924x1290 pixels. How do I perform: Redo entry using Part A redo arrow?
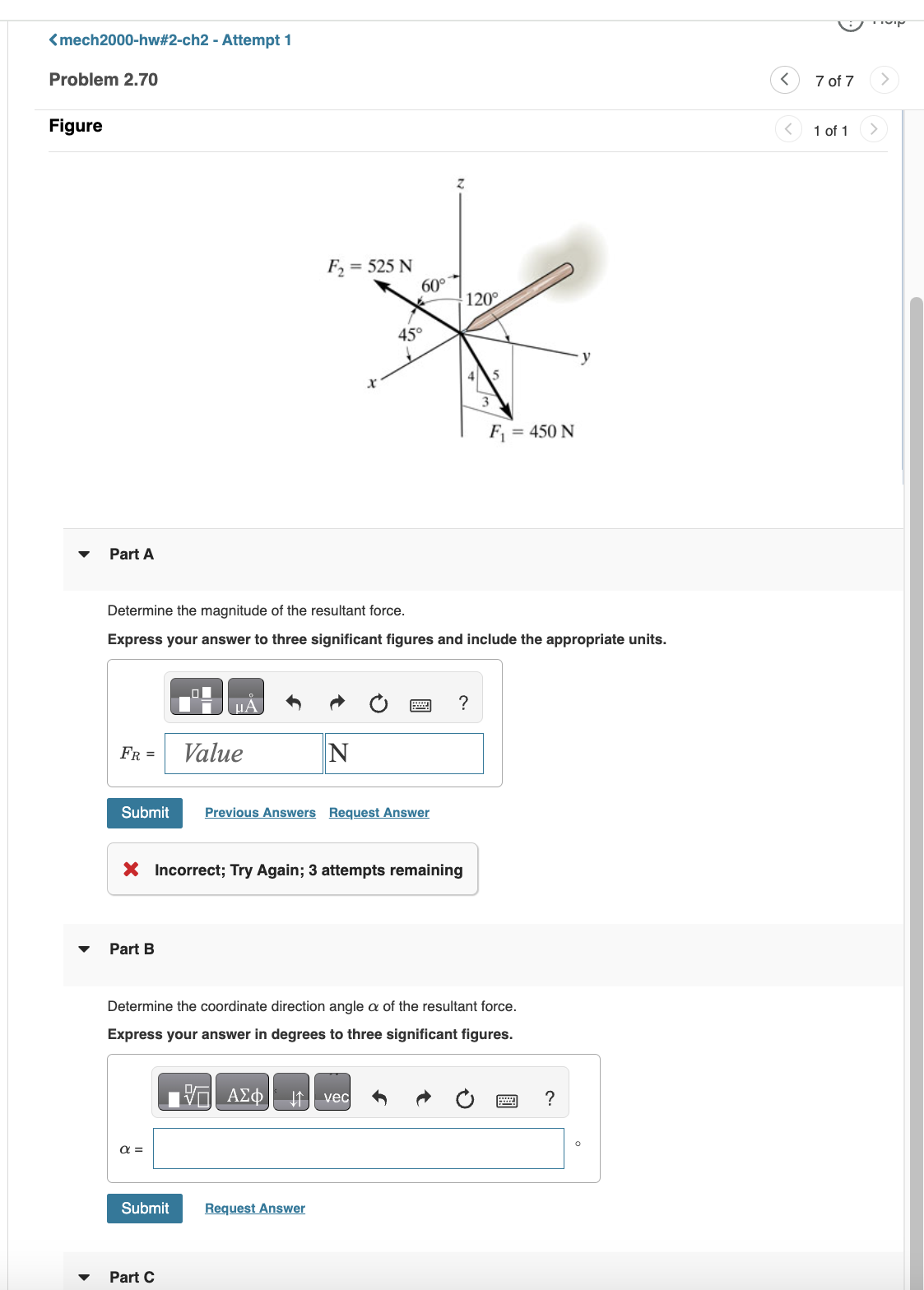click(x=336, y=701)
